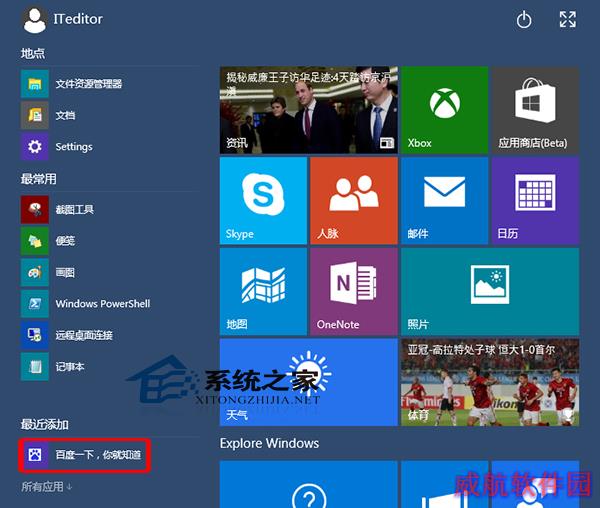Viewport: 600px width, 508px height.
Task: Click the Windows PowerShell label
Action: pos(103,304)
